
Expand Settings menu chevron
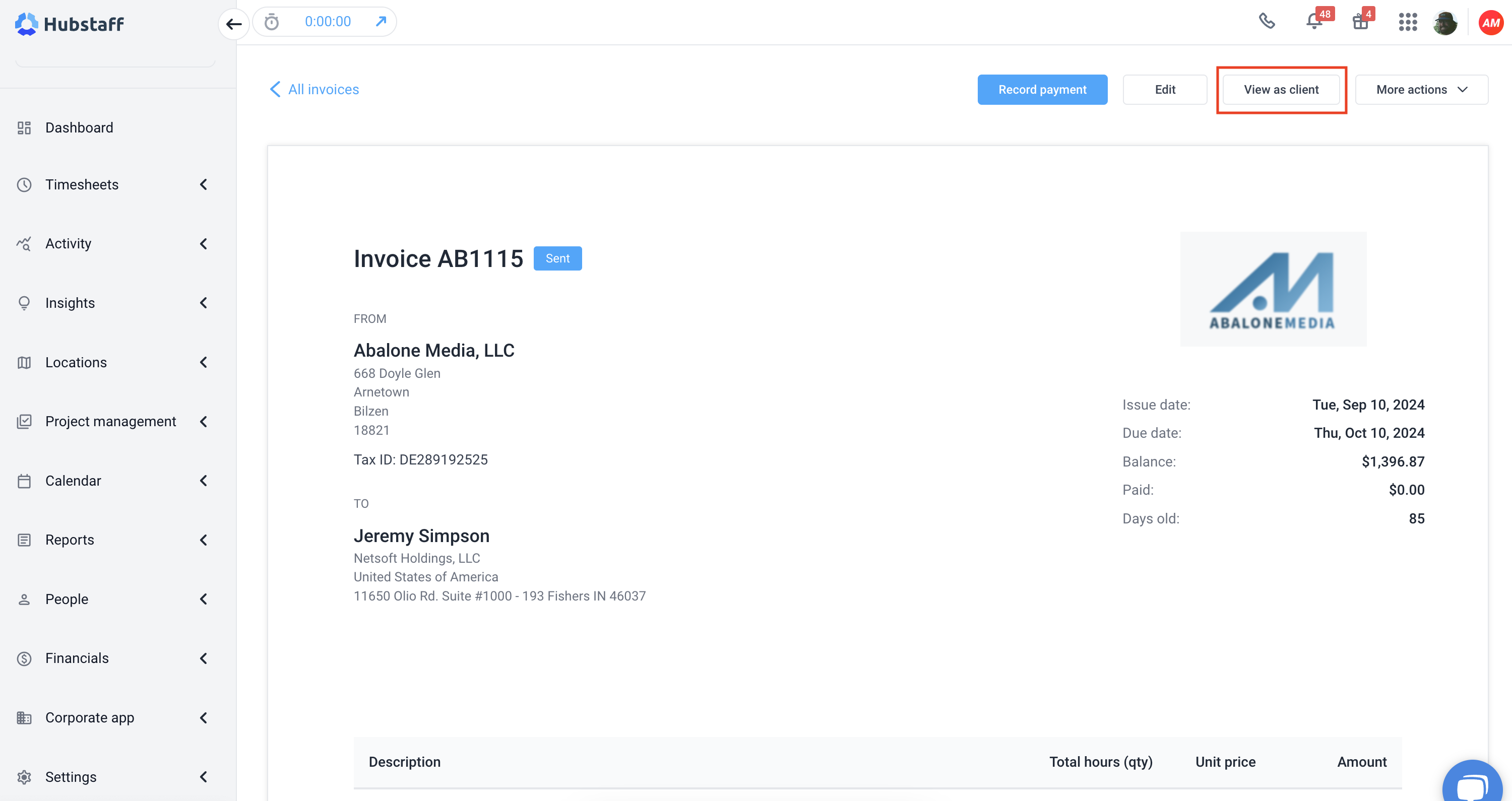tap(204, 777)
